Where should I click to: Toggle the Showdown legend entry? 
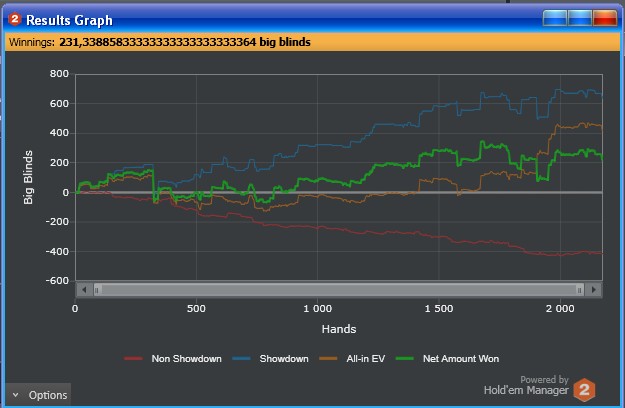[x=270, y=359]
